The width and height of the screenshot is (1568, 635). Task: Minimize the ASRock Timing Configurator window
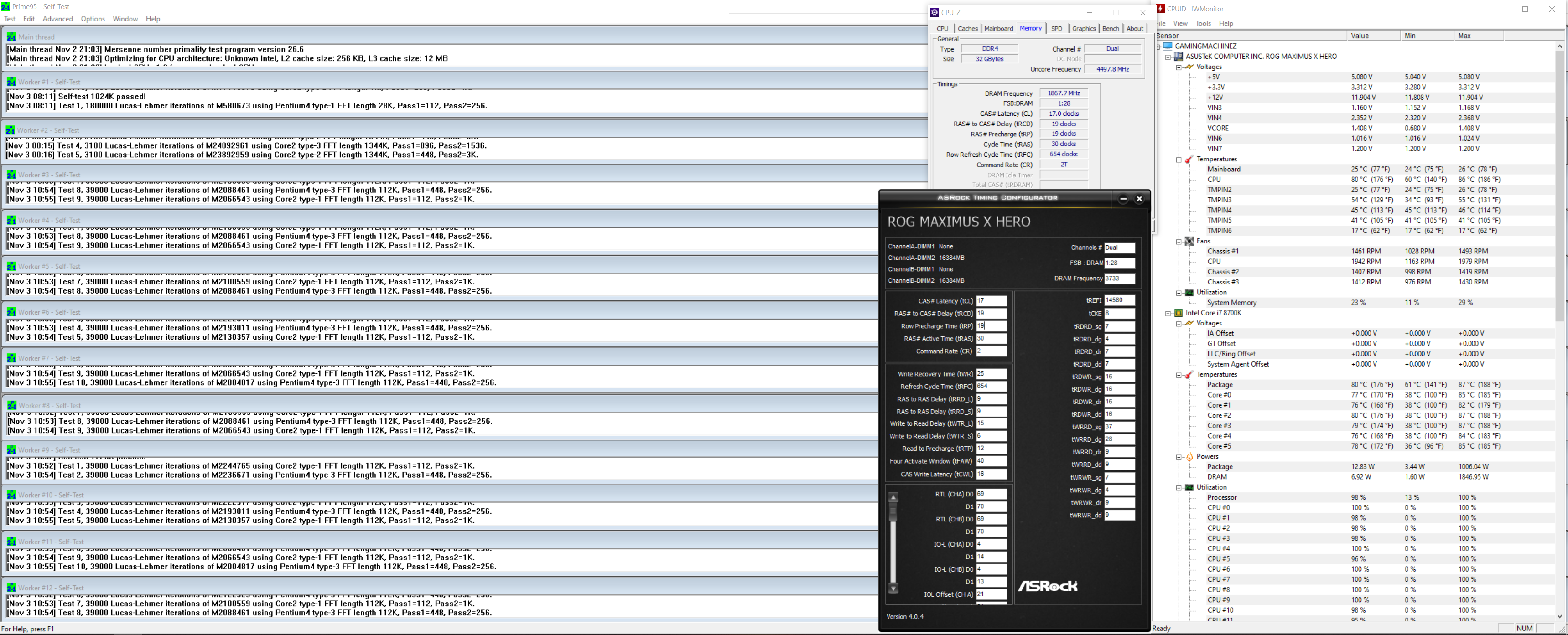pos(1123,199)
